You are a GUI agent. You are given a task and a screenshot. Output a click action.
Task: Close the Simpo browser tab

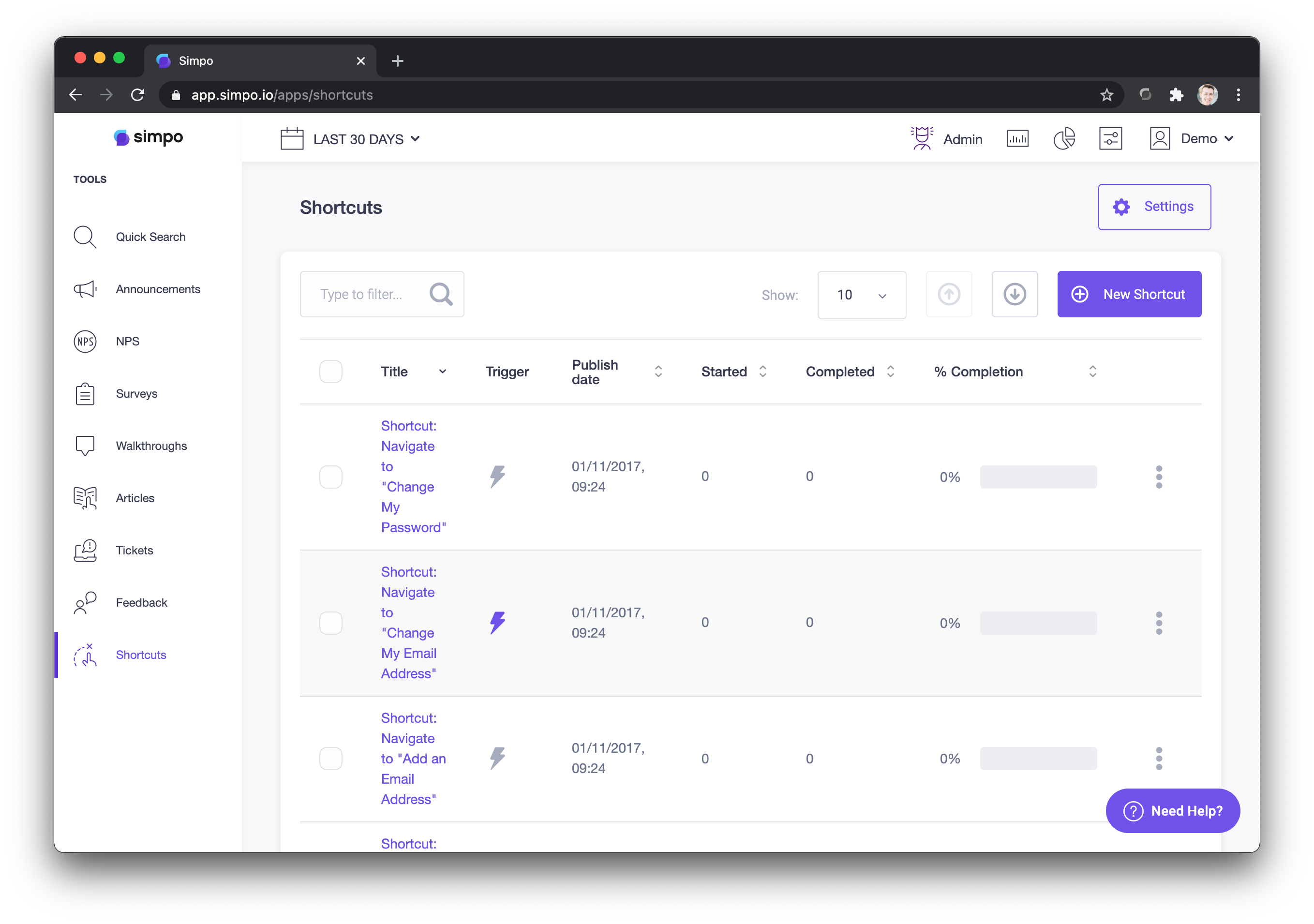click(x=360, y=60)
